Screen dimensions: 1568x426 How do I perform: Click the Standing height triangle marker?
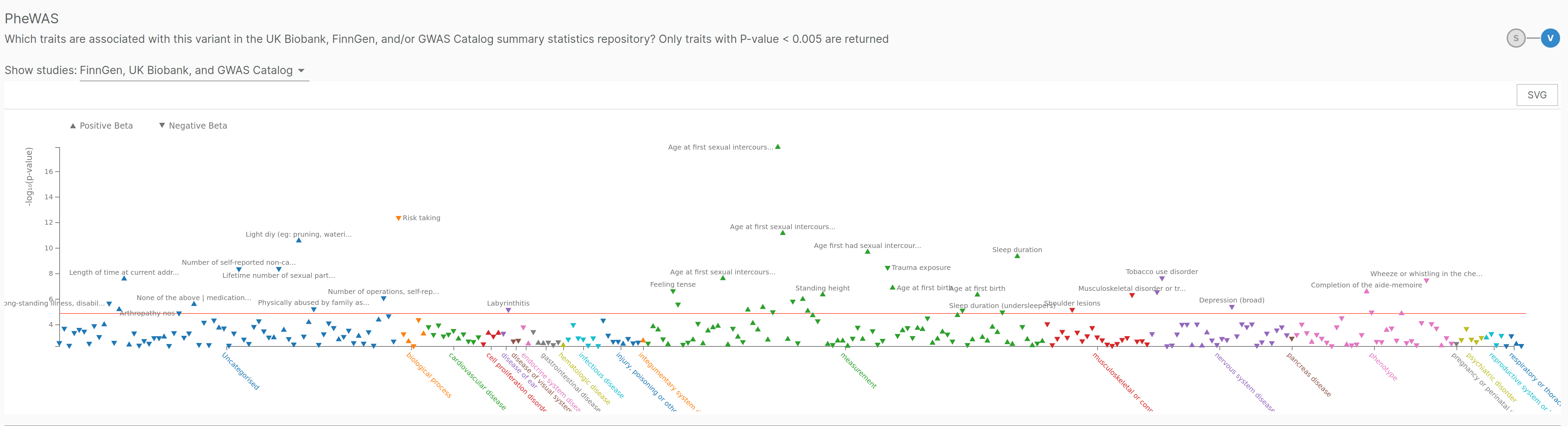pos(823,294)
